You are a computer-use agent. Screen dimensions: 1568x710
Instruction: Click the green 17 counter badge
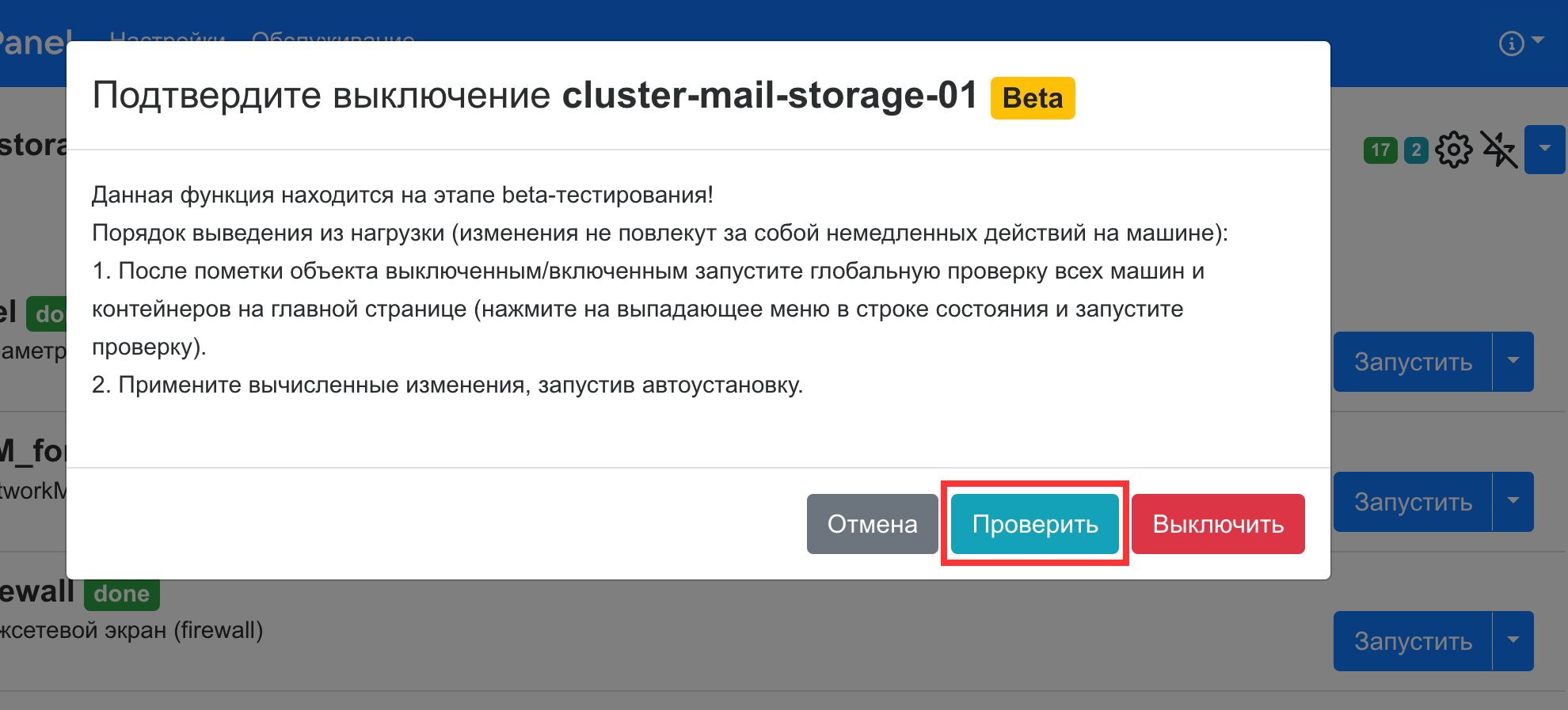[x=1380, y=150]
